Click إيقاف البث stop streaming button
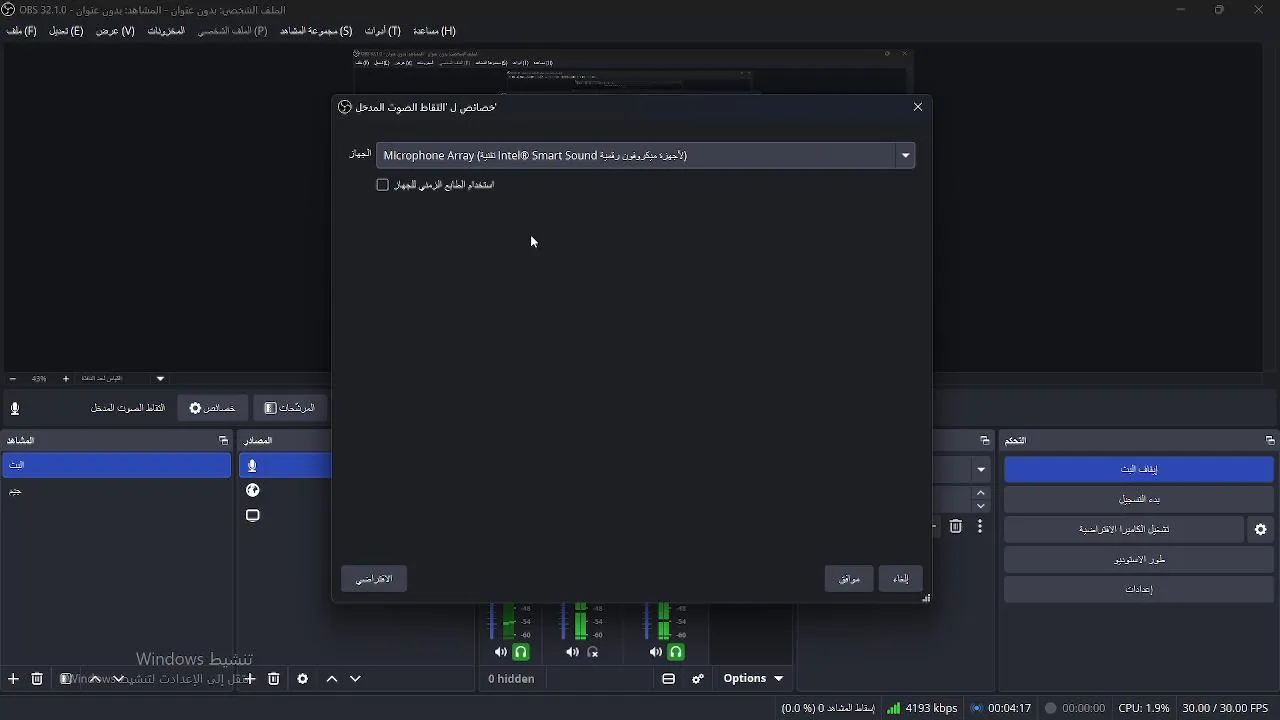 (1139, 469)
